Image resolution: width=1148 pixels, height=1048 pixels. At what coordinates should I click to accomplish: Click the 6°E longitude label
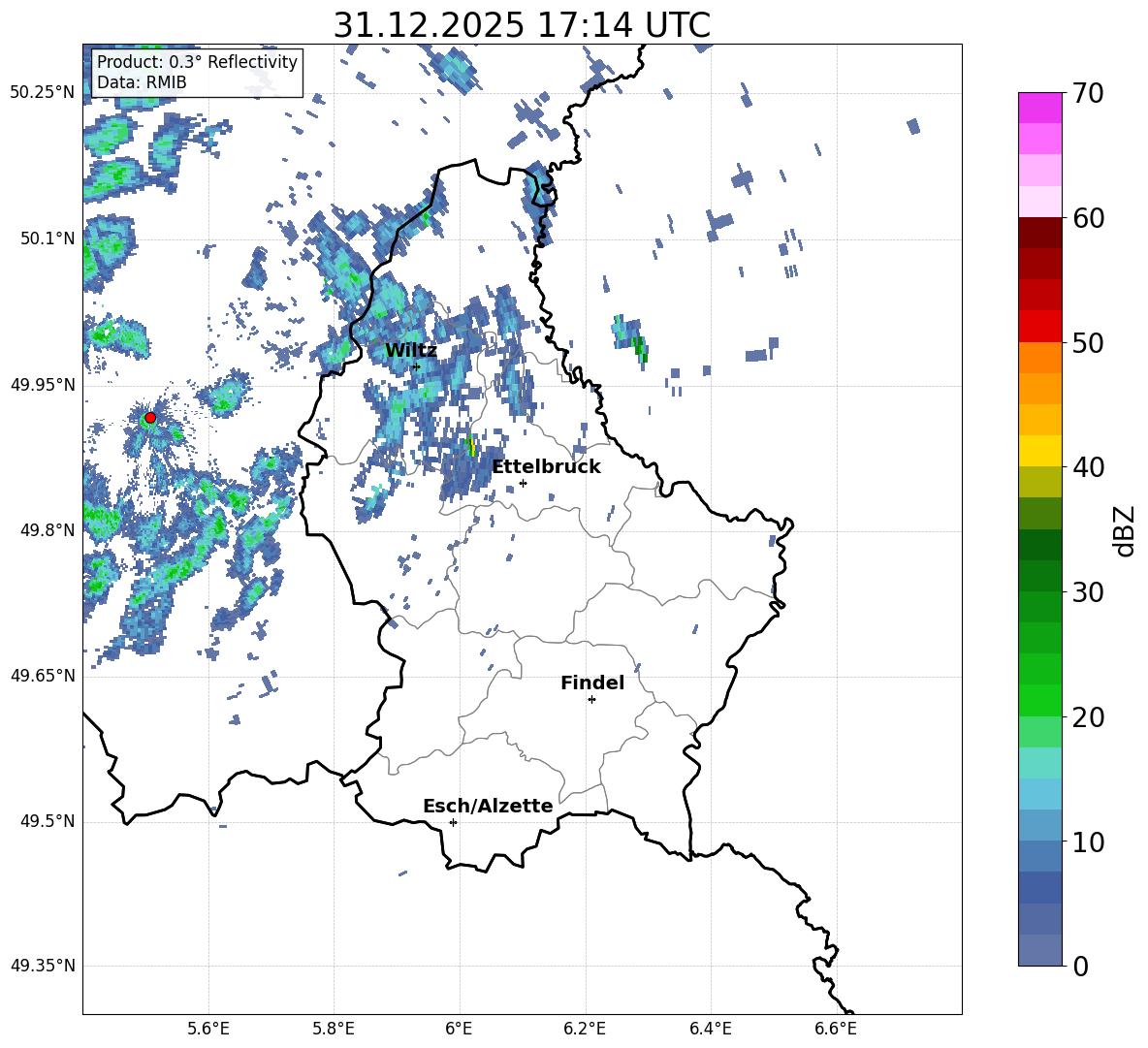[459, 1029]
